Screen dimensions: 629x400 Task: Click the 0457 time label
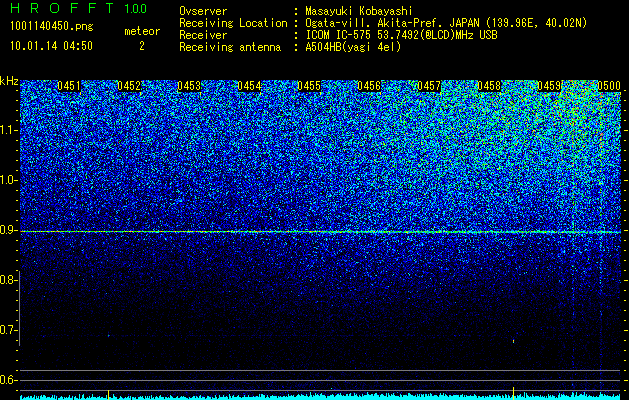pos(429,86)
